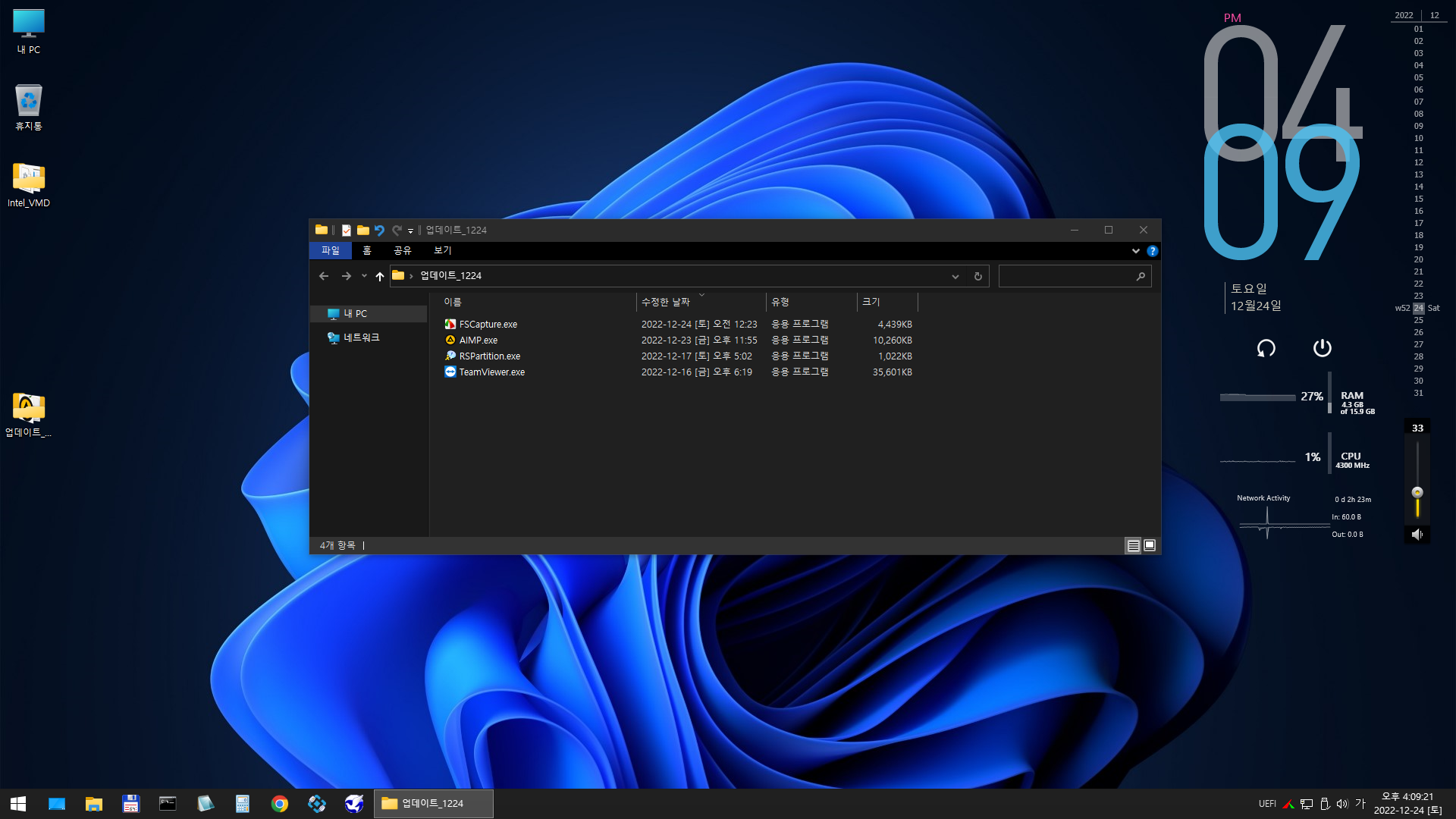The image size is (1456, 819).
Task: Click 업데이트_1224 taskbar window button
Action: (x=434, y=804)
